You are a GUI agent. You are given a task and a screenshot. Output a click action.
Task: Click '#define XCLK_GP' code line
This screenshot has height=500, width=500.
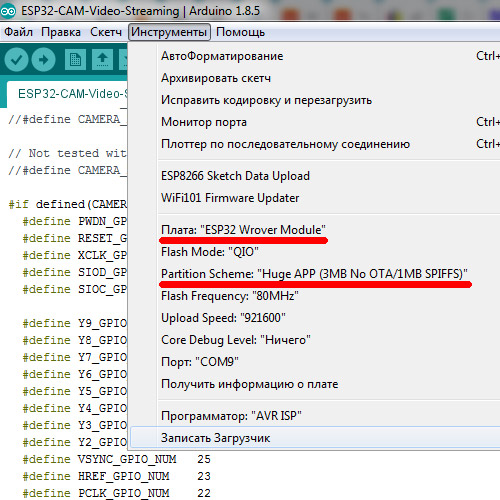click(75, 255)
